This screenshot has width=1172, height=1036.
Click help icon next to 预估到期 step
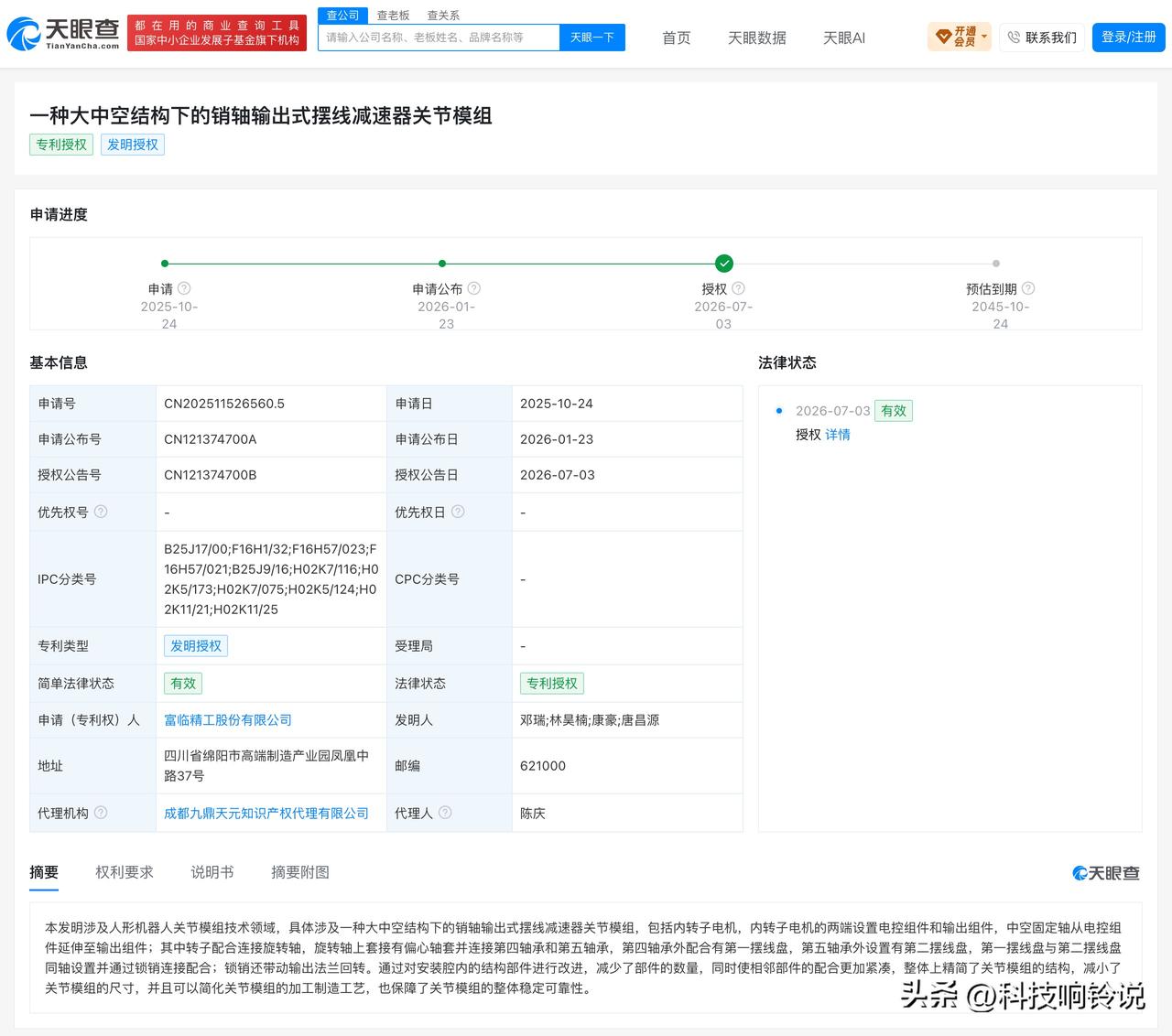pos(1028,288)
